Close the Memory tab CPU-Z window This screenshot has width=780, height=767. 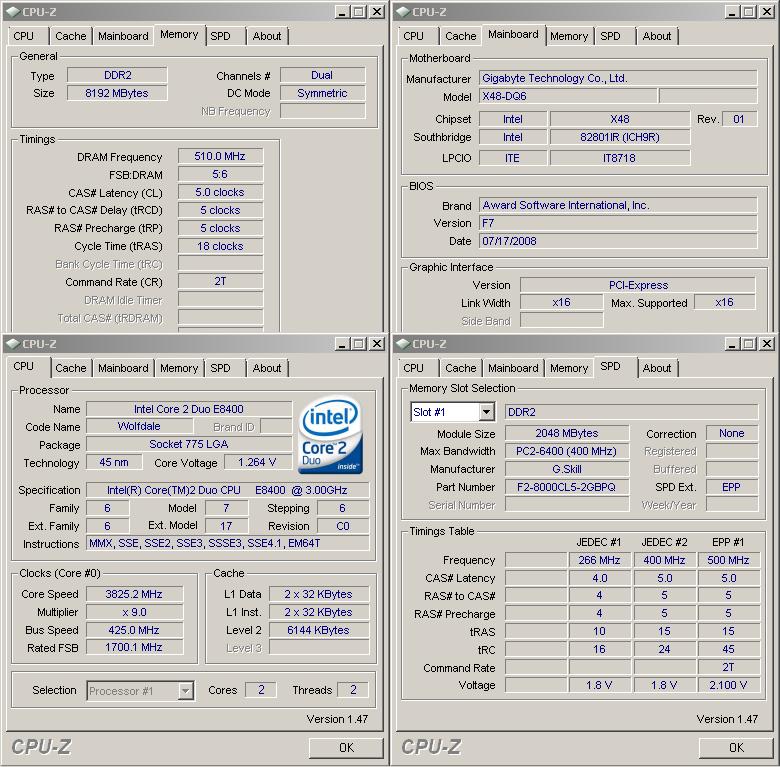(378, 12)
